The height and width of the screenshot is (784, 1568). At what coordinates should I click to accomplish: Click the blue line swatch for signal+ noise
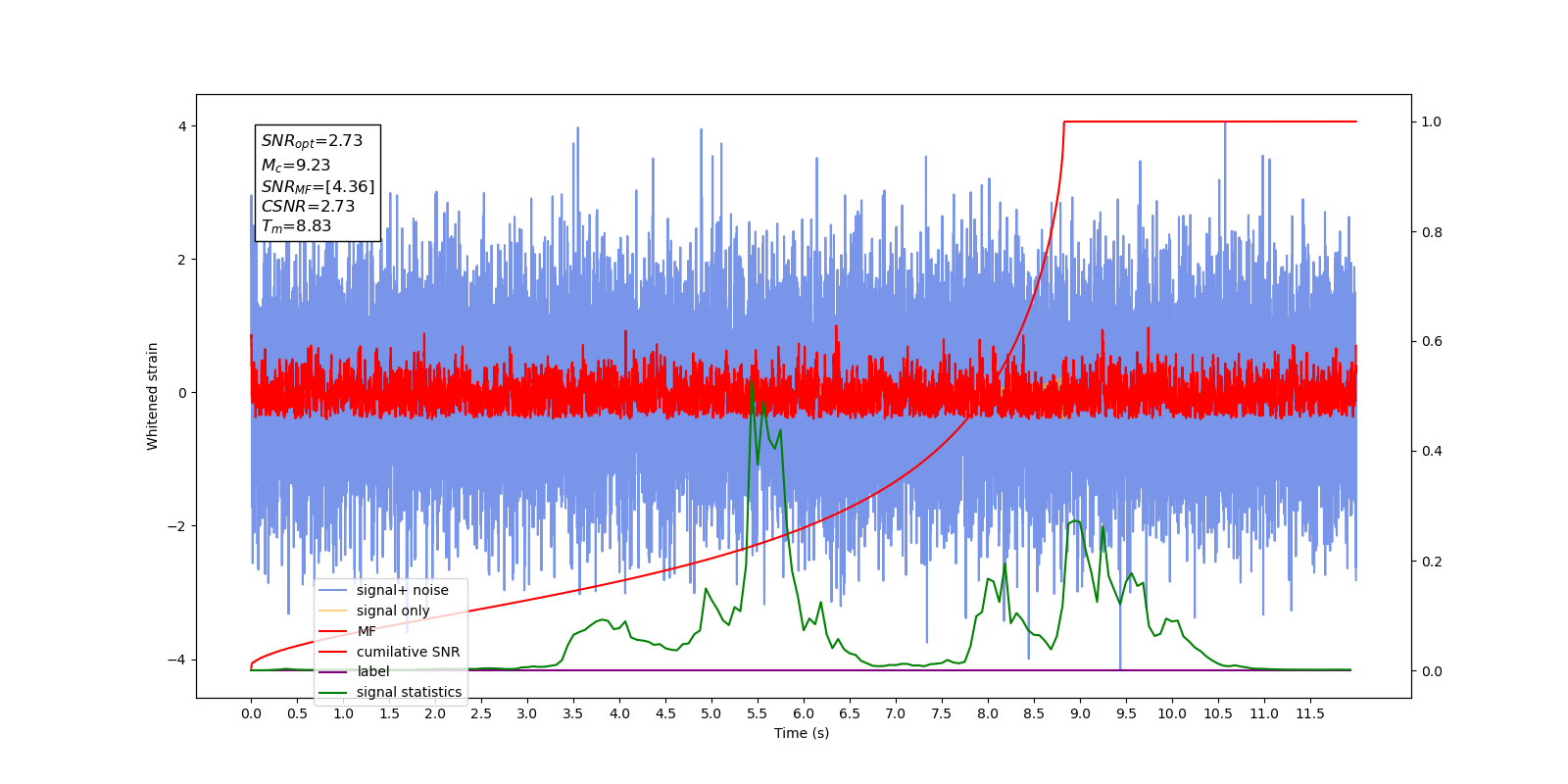tap(333, 590)
